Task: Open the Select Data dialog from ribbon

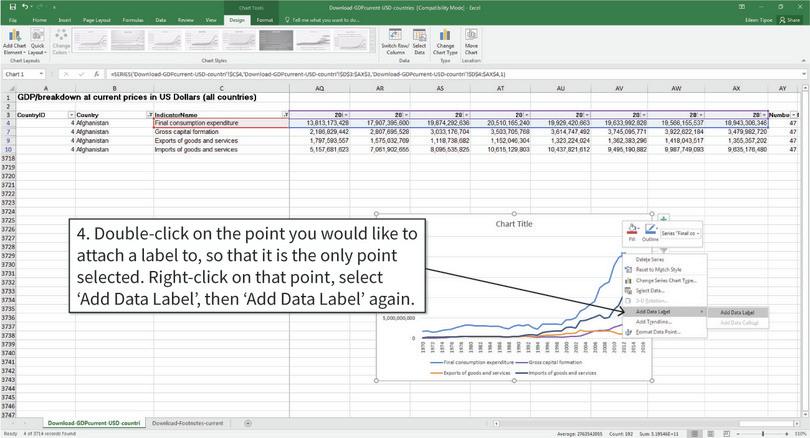Action: point(419,42)
